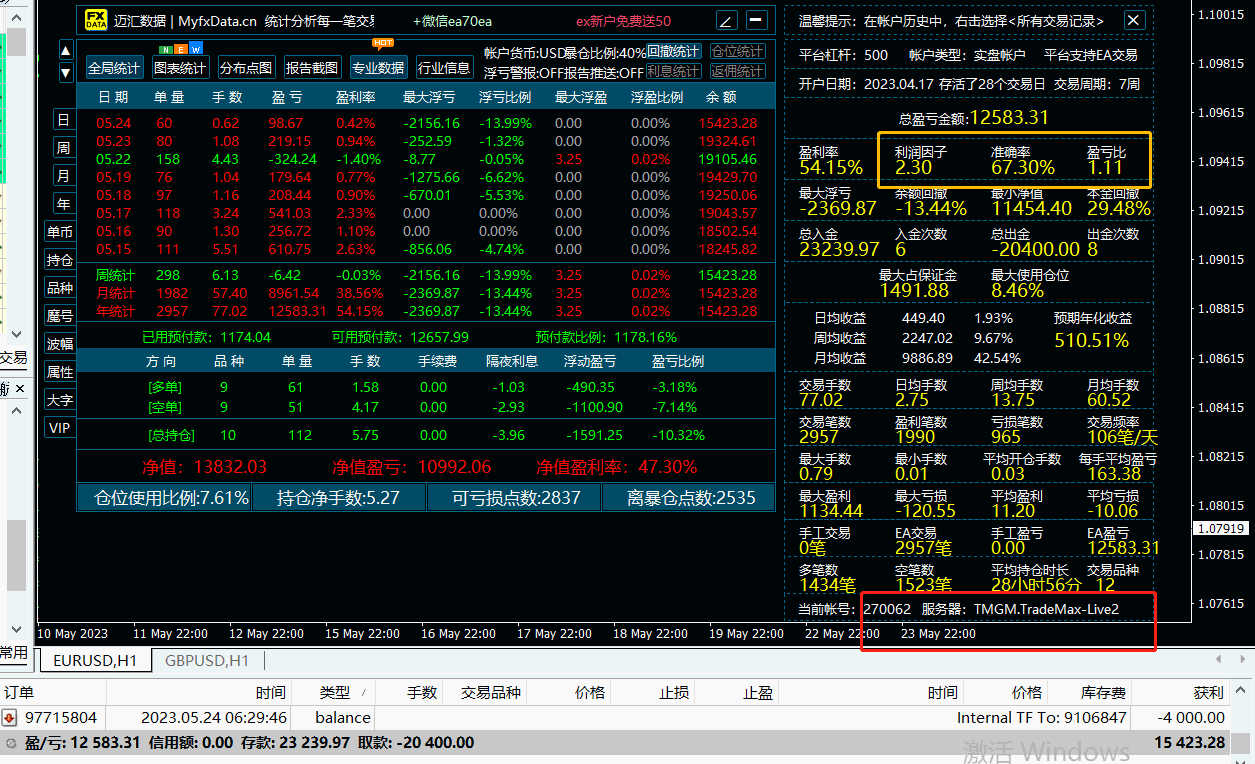Viewport: 1255px width, 764px height.
Task: Select the 周 period side button
Action: pyautogui.click(x=63, y=148)
